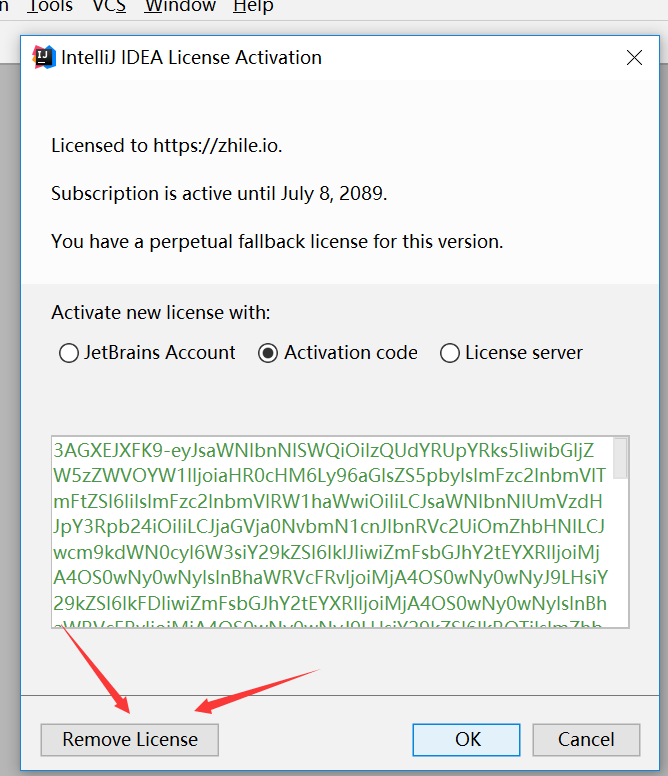The height and width of the screenshot is (776, 668).
Task: Click the subscription active until 2089 text
Action: point(219,193)
